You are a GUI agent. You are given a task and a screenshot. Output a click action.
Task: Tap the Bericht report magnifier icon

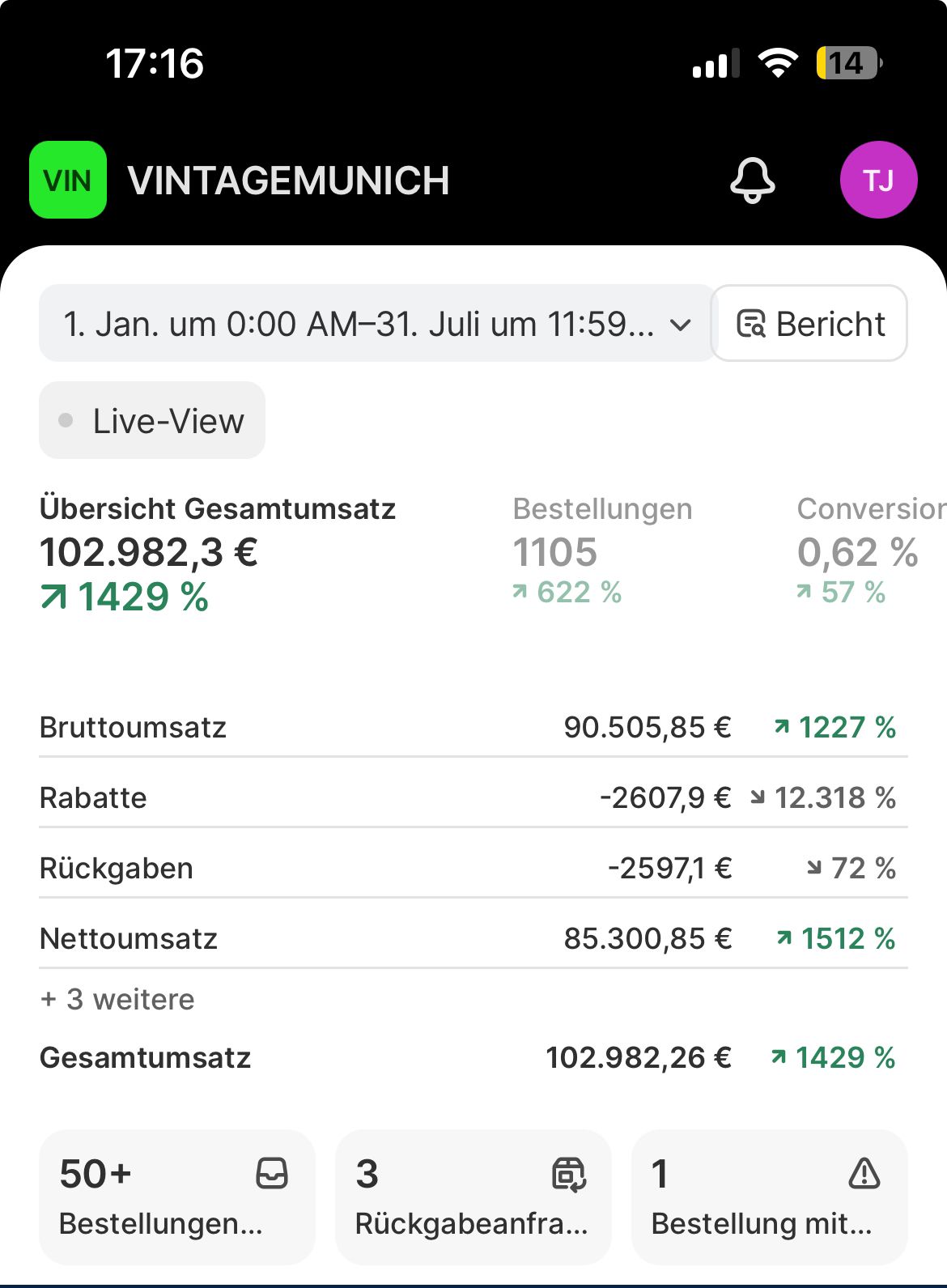click(x=751, y=324)
